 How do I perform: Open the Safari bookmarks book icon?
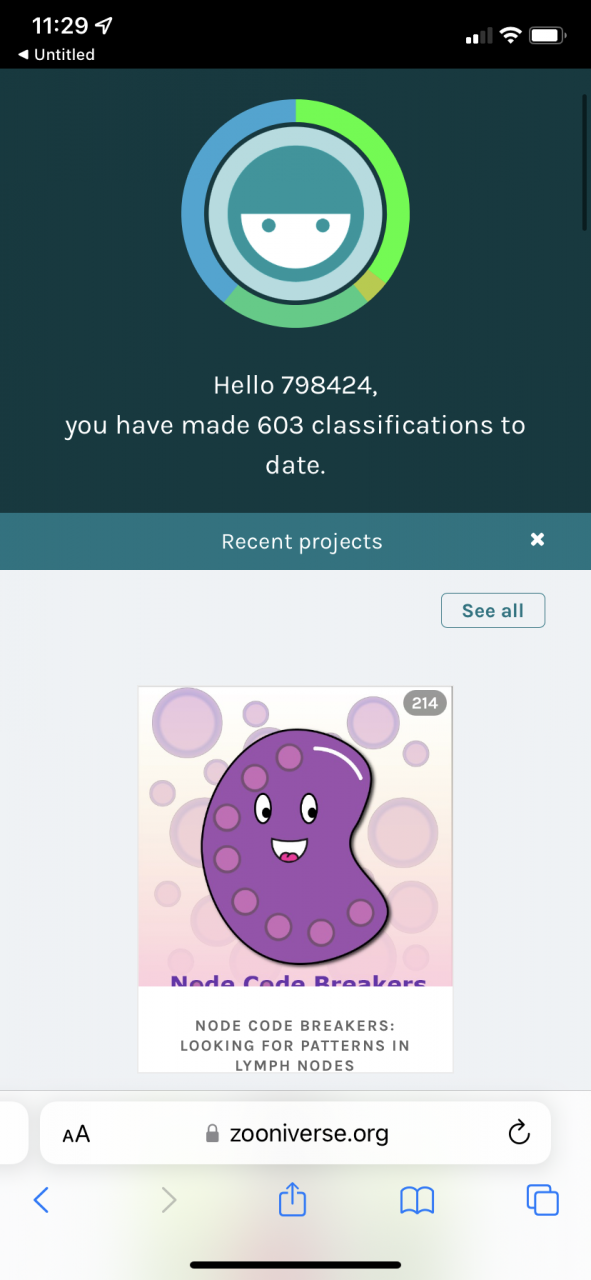(x=417, y=1200)
